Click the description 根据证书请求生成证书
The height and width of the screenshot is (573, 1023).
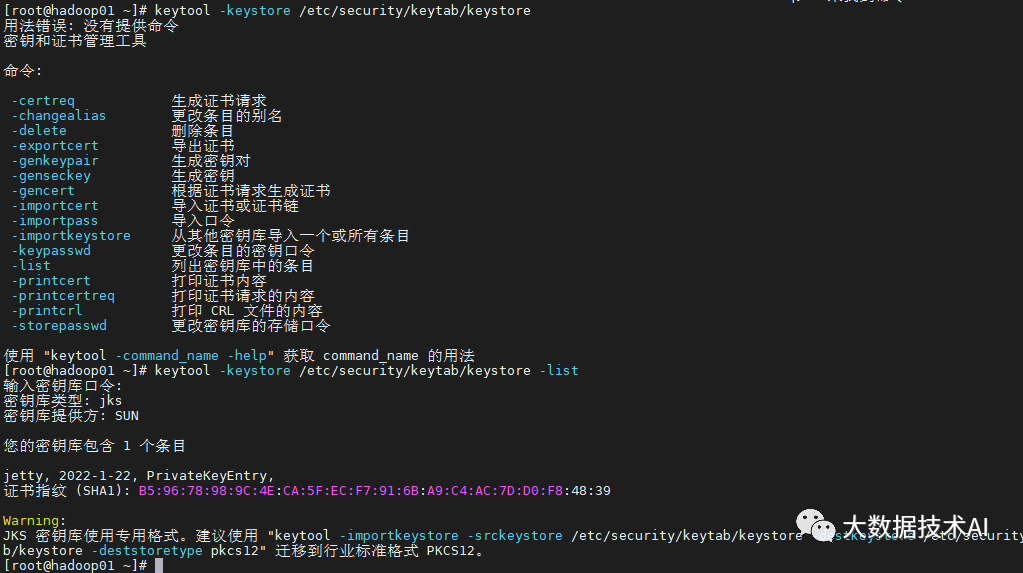coord(251,191)
